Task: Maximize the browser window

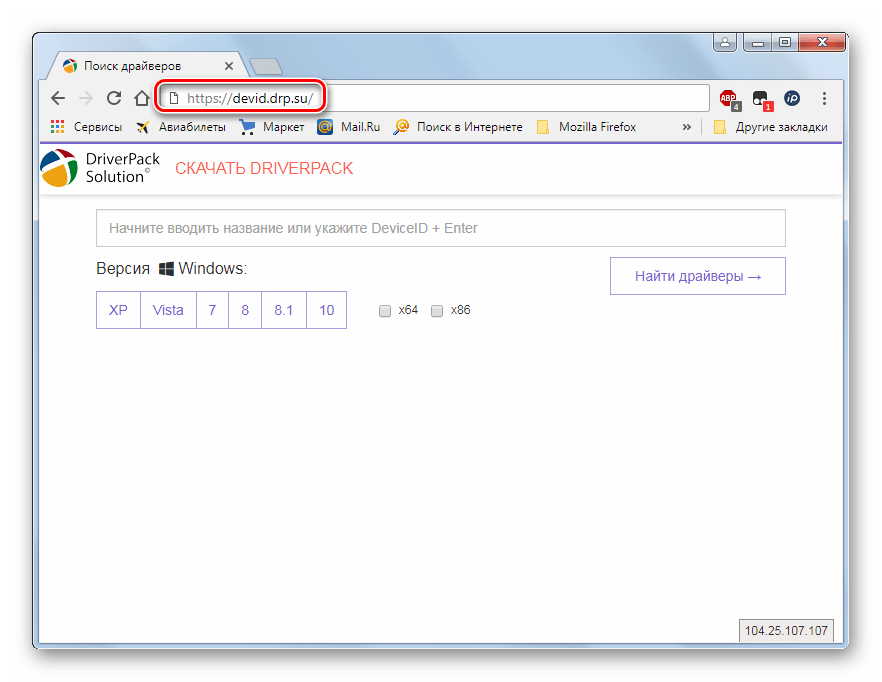Action: tap(785, 42)
